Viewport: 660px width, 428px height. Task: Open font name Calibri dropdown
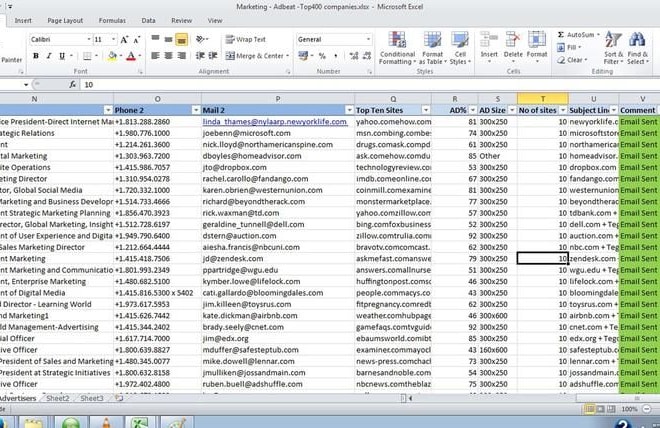(89, 40)
